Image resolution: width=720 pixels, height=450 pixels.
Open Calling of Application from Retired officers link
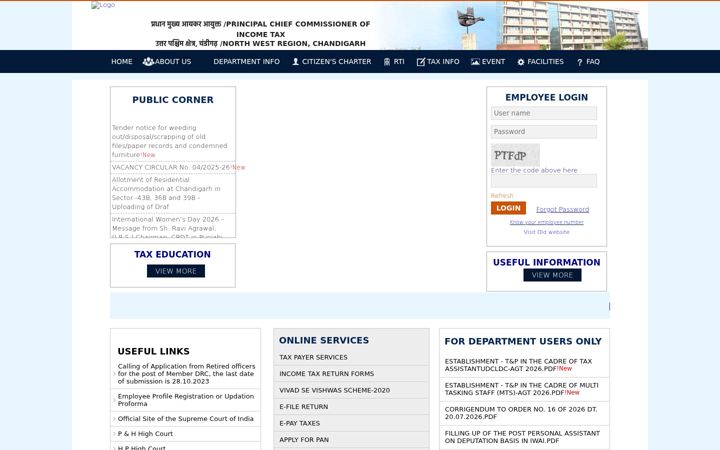(186, 374)
